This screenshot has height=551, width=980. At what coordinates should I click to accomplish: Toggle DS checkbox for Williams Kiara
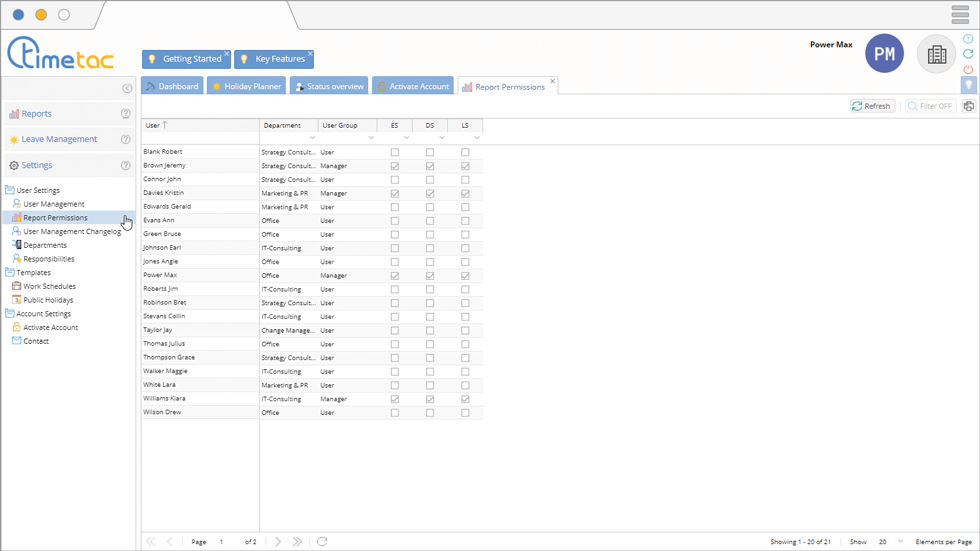pyautogui.click(x=430, y=399)
